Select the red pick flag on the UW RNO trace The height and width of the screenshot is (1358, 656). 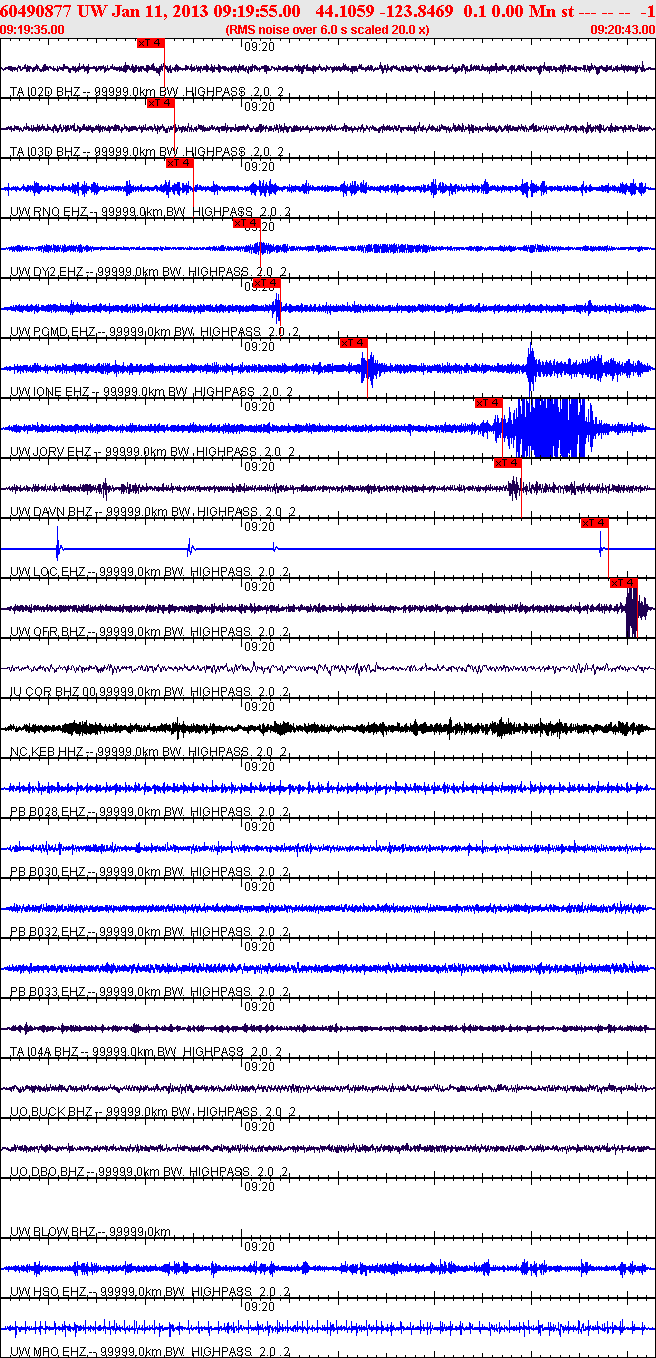[179, 162]
